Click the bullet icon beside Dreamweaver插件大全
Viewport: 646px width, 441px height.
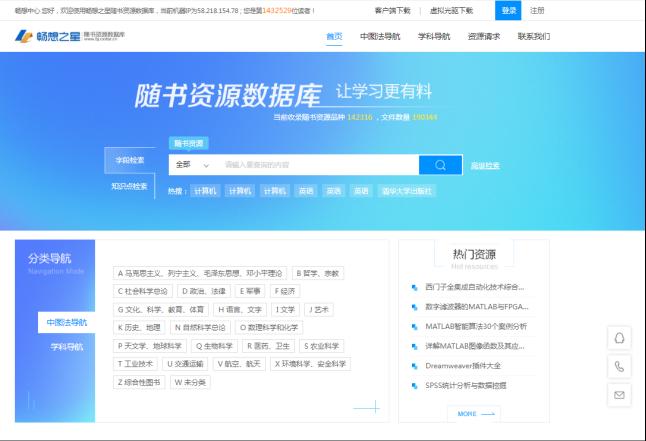click(x=414, y=365)
